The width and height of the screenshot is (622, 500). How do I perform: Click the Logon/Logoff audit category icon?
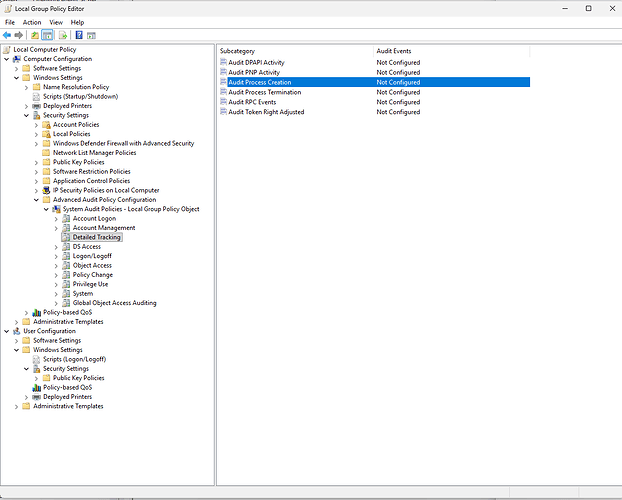(66, 256)
